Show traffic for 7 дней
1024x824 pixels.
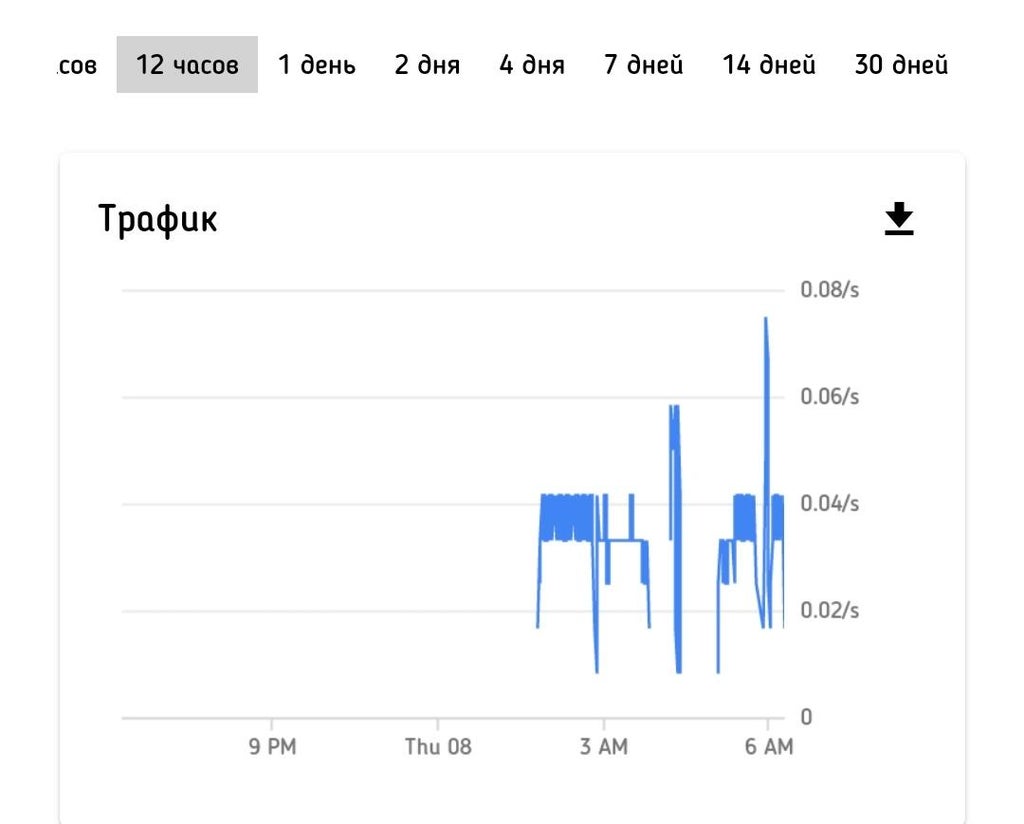pyautogui.click(x=644, y=65)
